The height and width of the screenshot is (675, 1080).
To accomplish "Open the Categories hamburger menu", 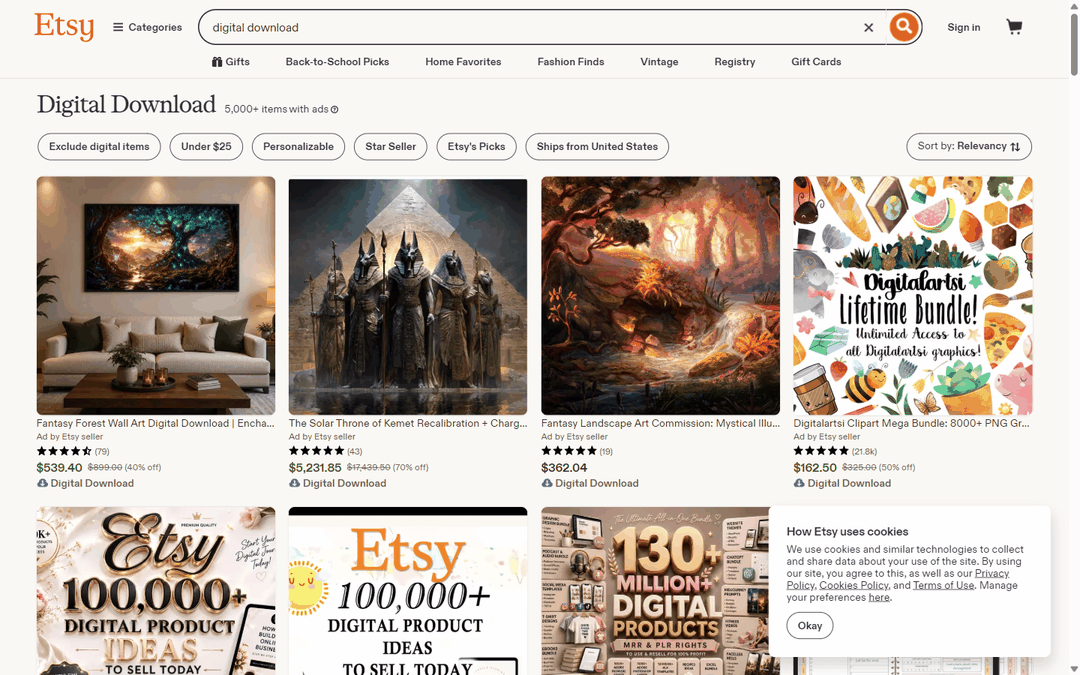I will point(147,28).
